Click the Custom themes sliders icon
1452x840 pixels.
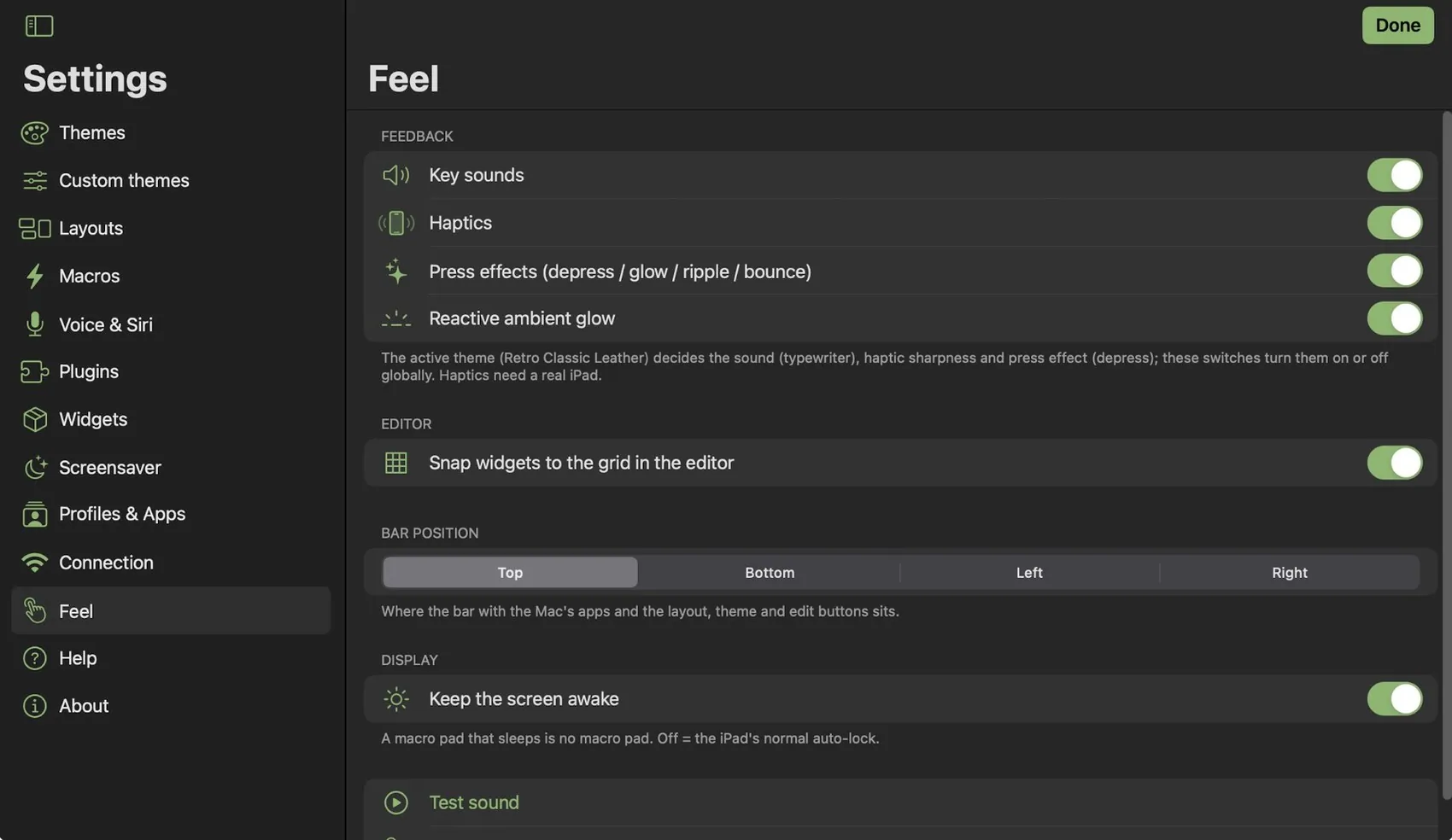click(35, 180)
